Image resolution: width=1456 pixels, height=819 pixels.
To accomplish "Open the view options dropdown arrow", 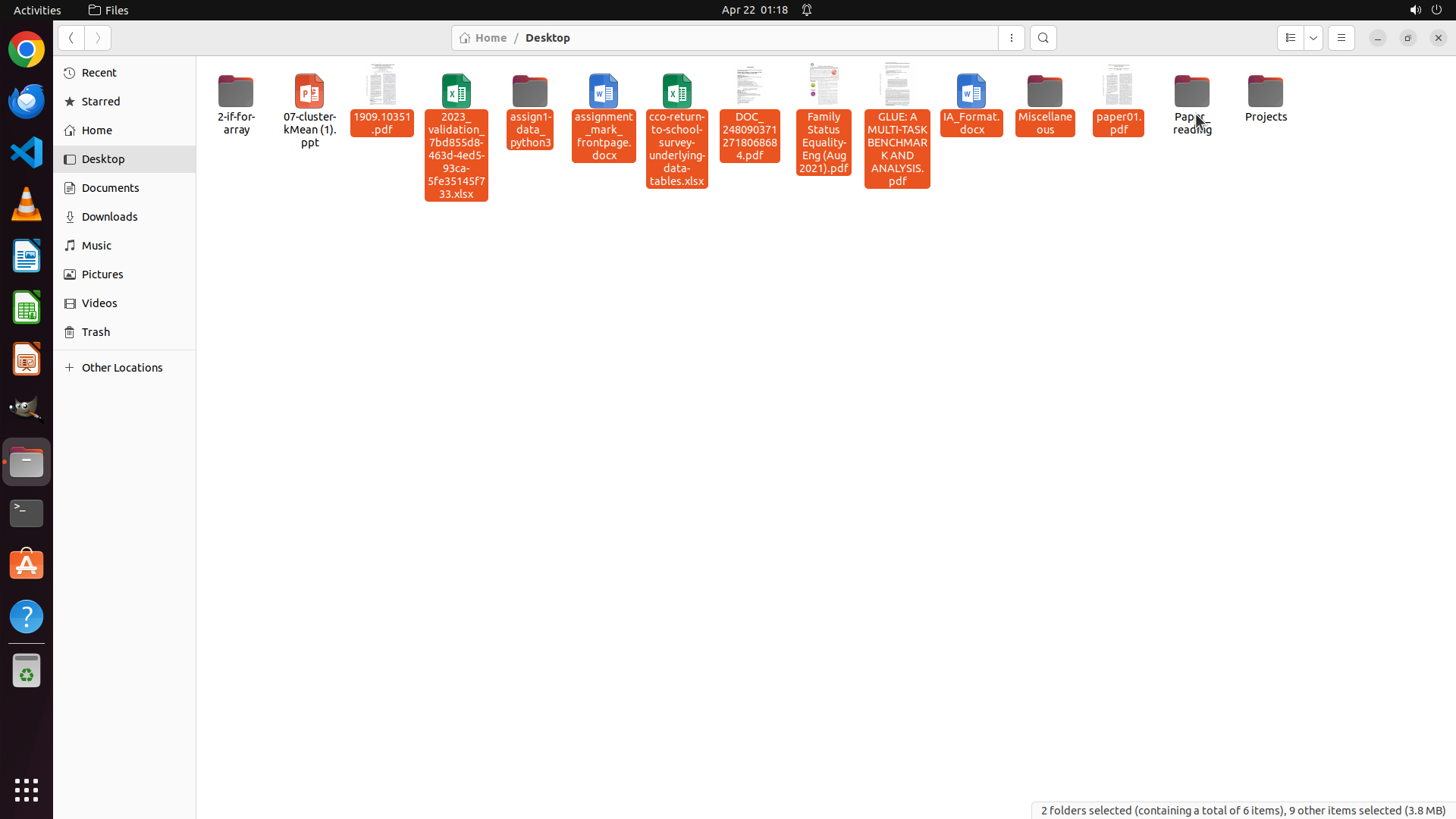I will click(1313, 38).
